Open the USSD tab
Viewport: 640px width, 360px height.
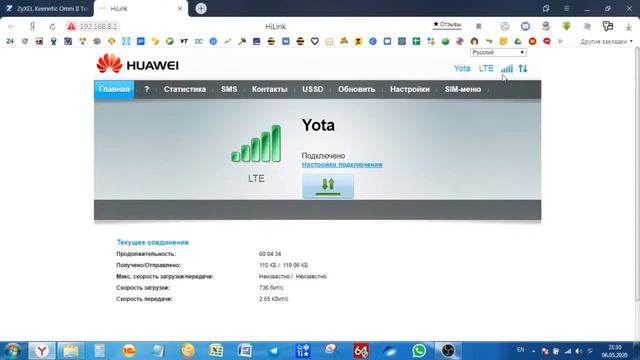(313, 89)
